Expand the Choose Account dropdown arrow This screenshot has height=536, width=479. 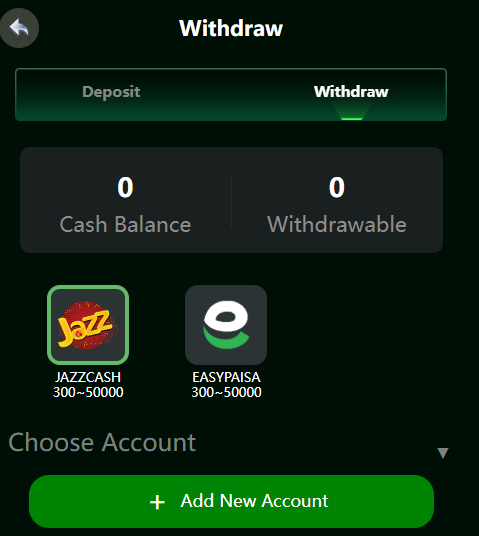tap(443, 453)
